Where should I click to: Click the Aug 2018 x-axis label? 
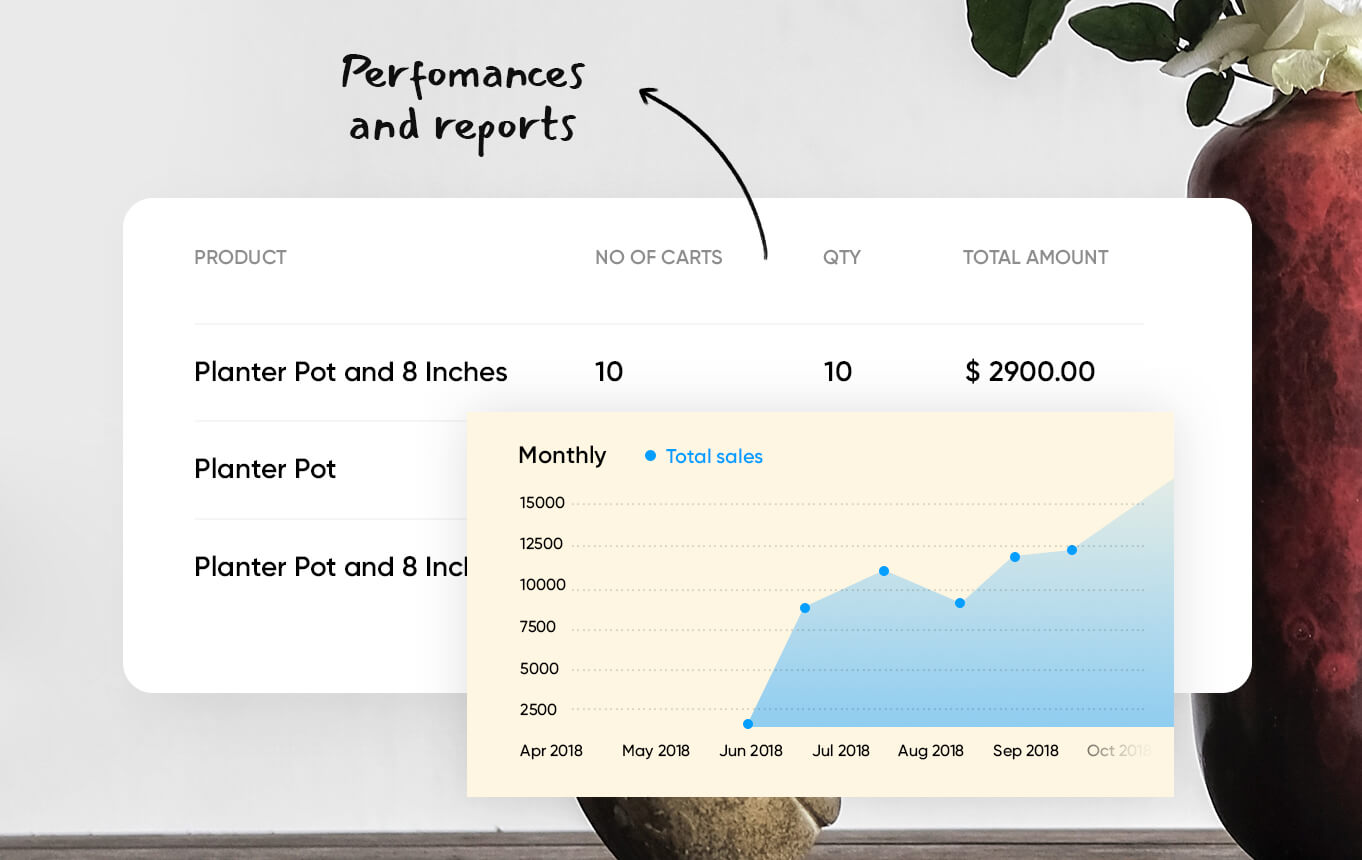pos(931,751)
